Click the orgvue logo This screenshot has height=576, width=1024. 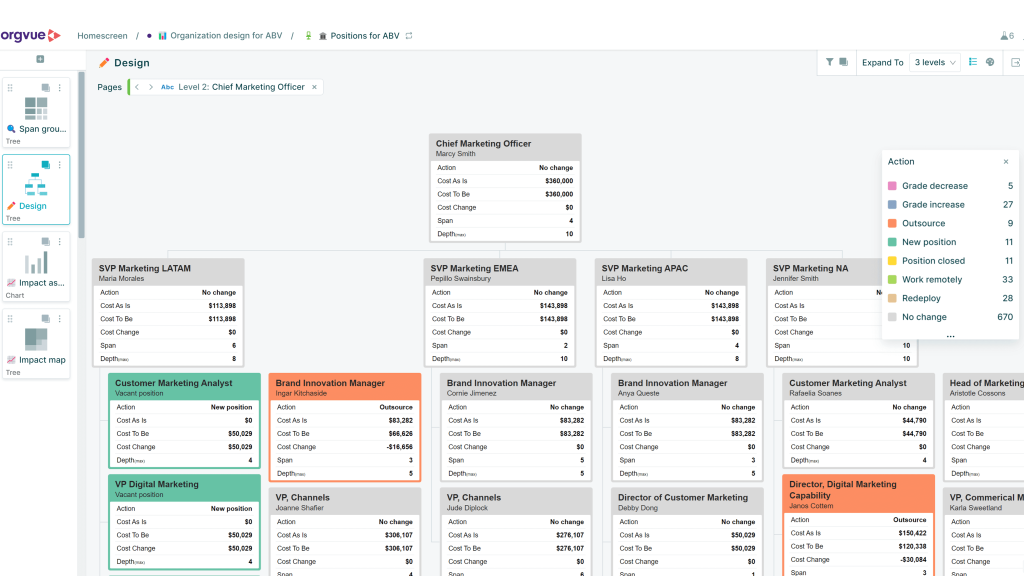[30, 35]
